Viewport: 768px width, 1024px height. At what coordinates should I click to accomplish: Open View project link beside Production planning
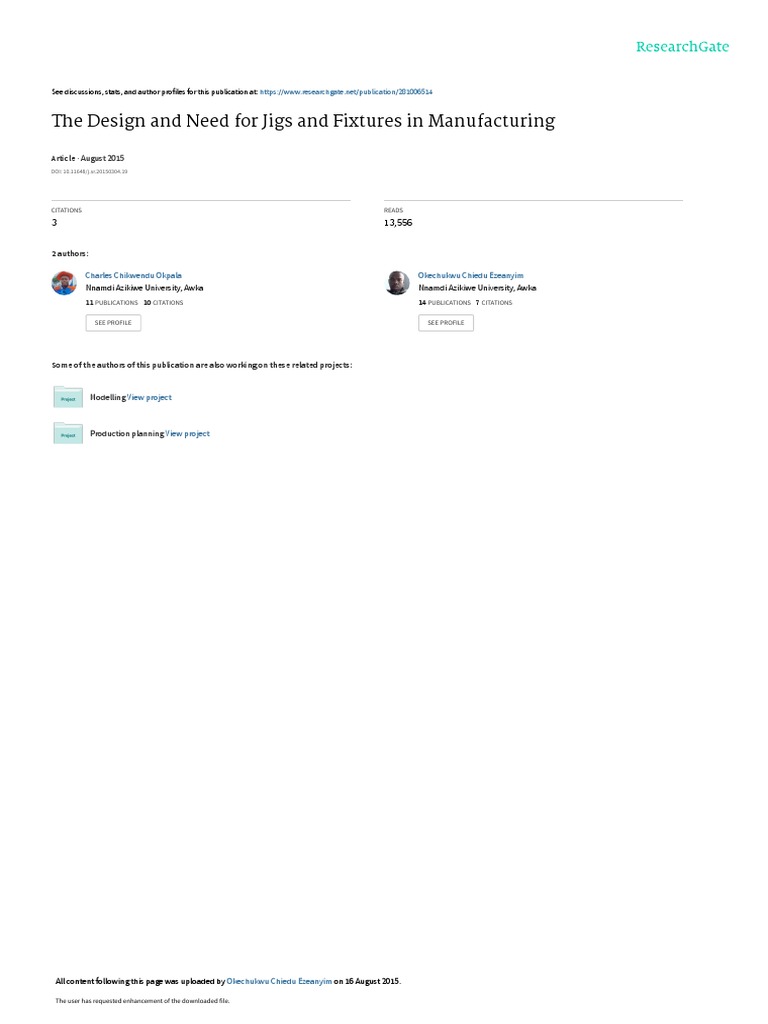point(187,434)
